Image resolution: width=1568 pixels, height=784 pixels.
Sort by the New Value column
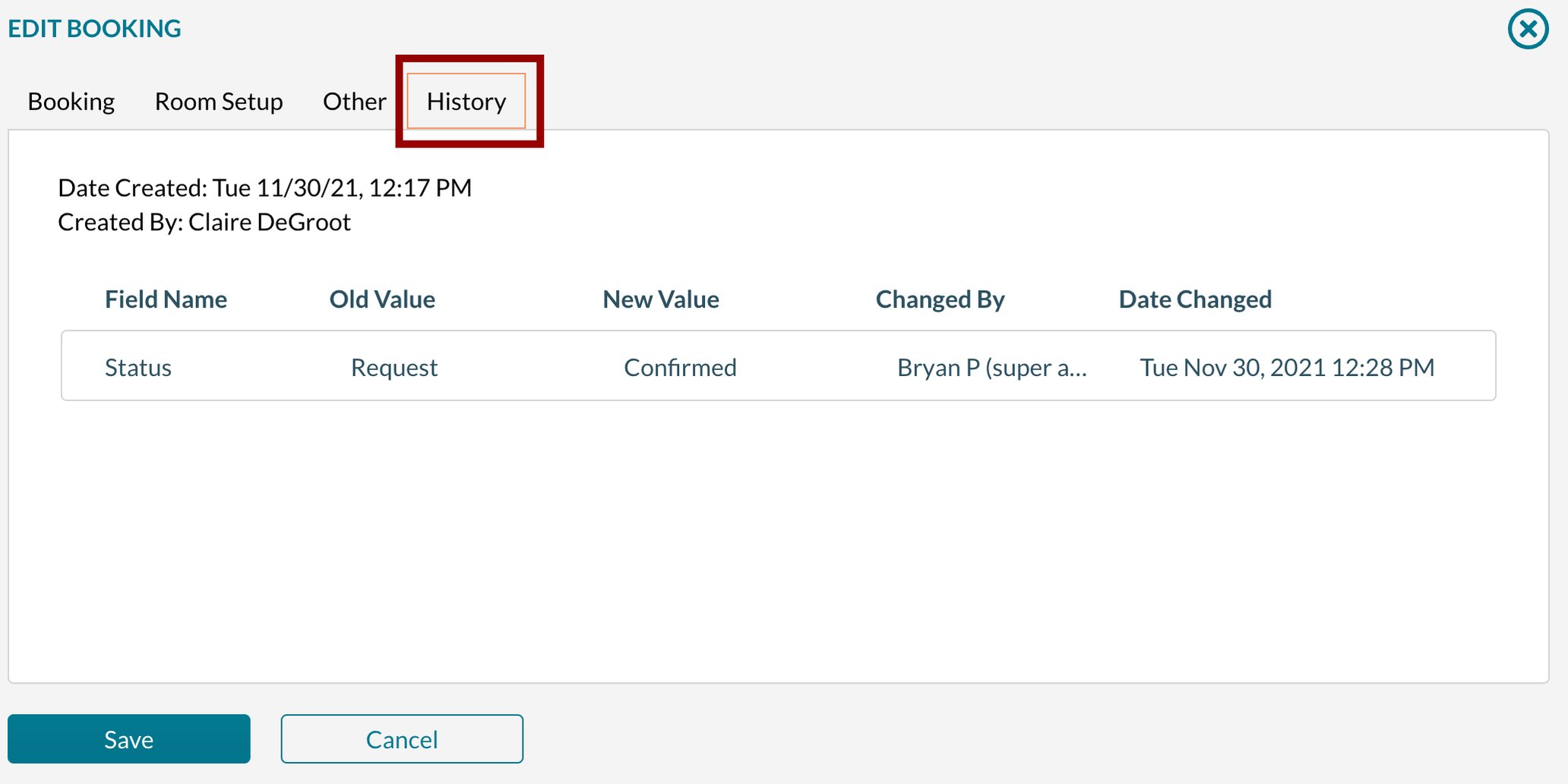click(x=661, y=299)
